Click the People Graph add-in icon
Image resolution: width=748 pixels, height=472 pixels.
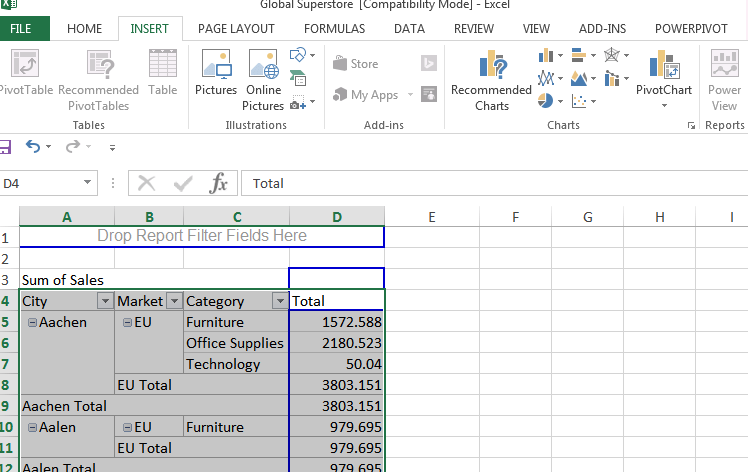click(x=429, y=94)
